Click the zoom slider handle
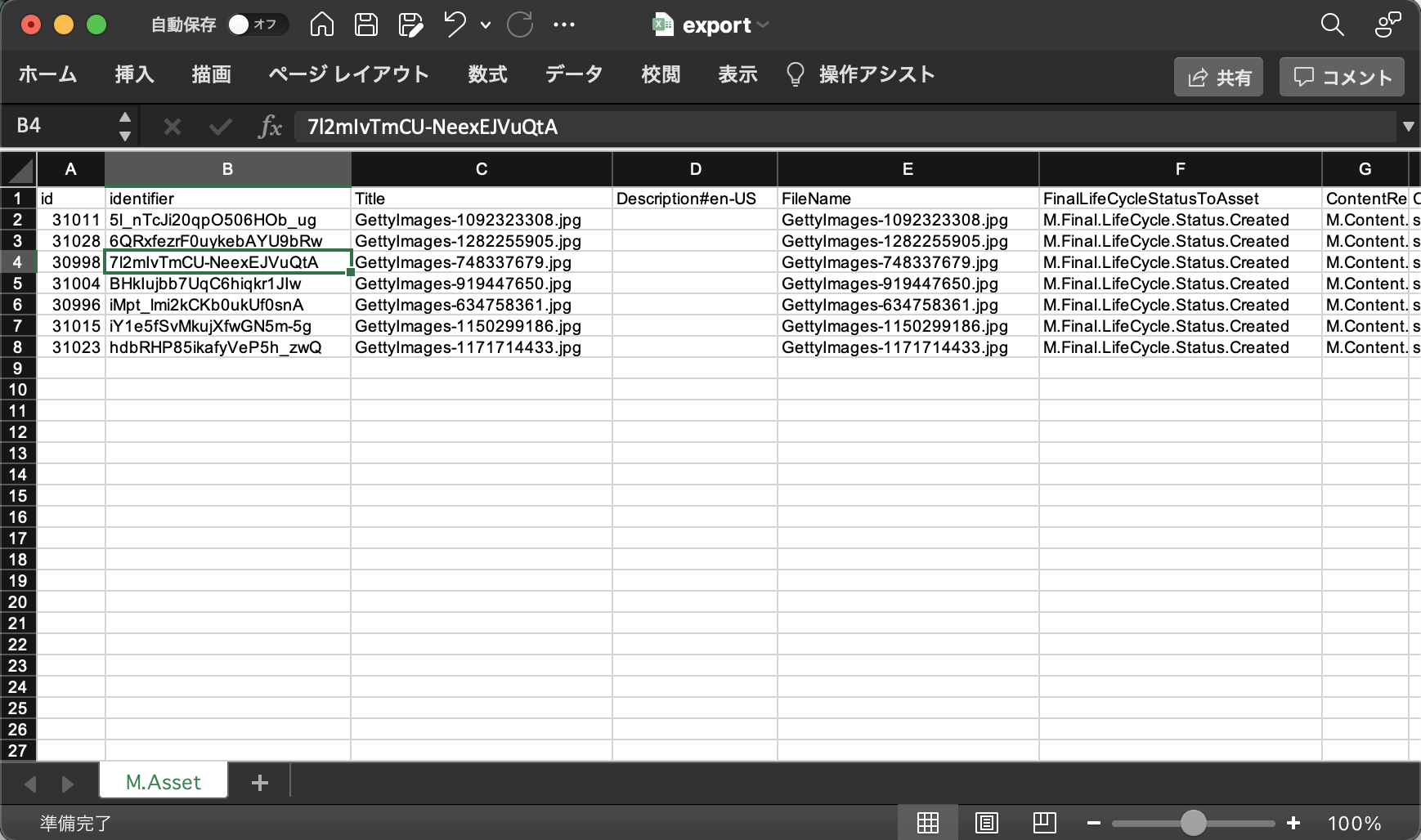 [1194, 823]
